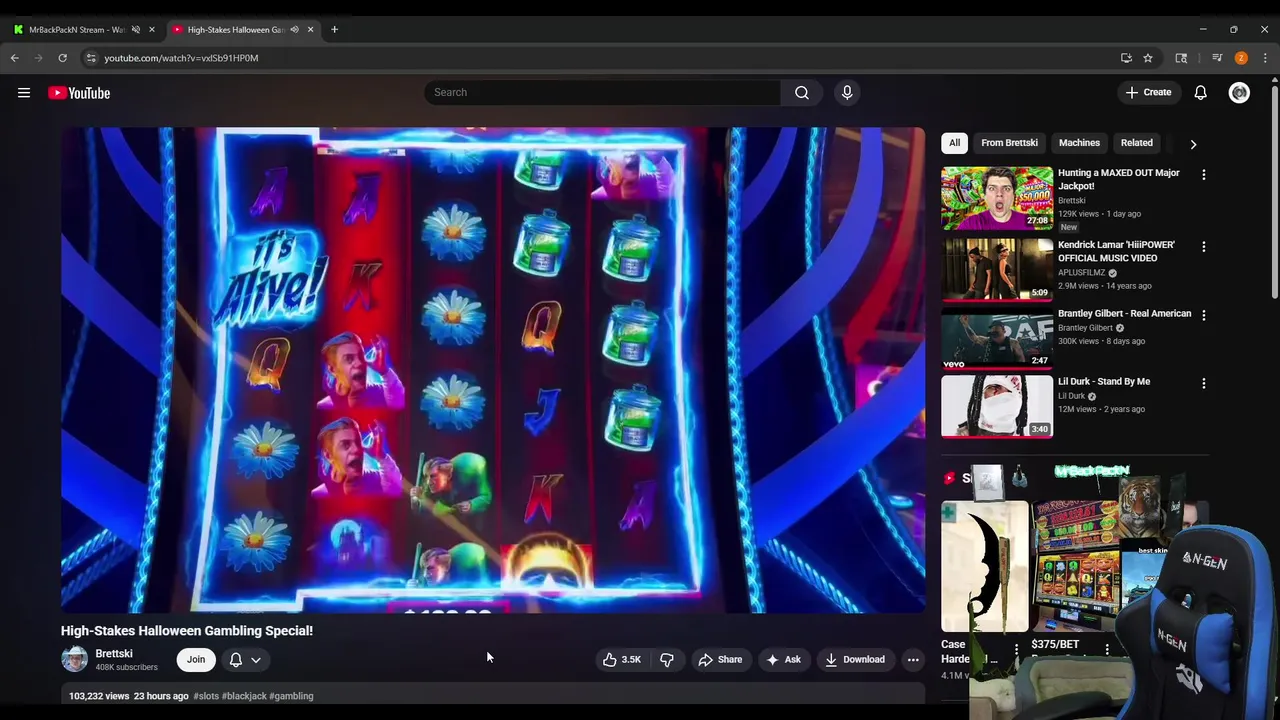Open Brettski channel avatar

74,659
